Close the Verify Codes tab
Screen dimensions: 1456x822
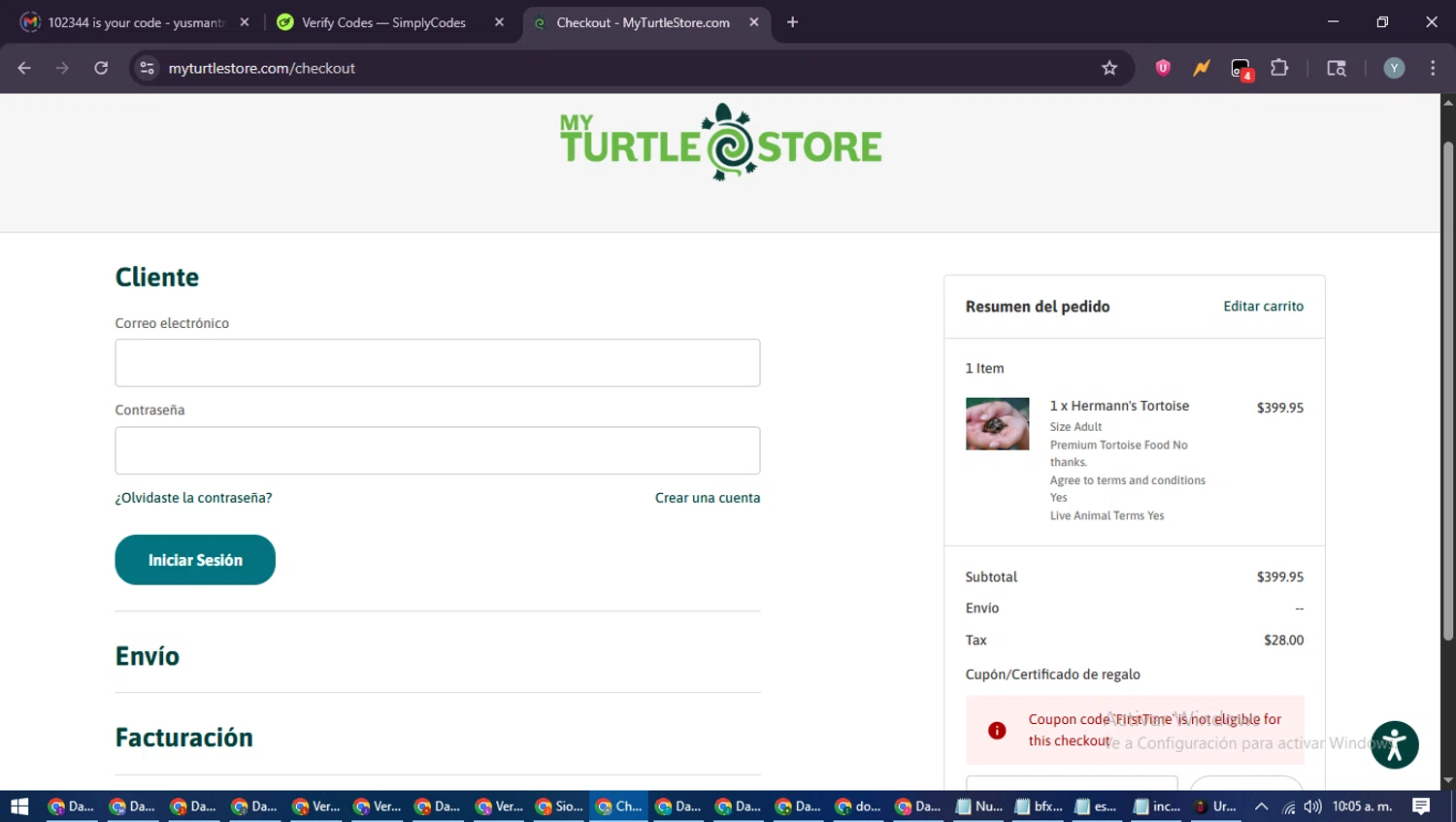(x=499, y=22)
